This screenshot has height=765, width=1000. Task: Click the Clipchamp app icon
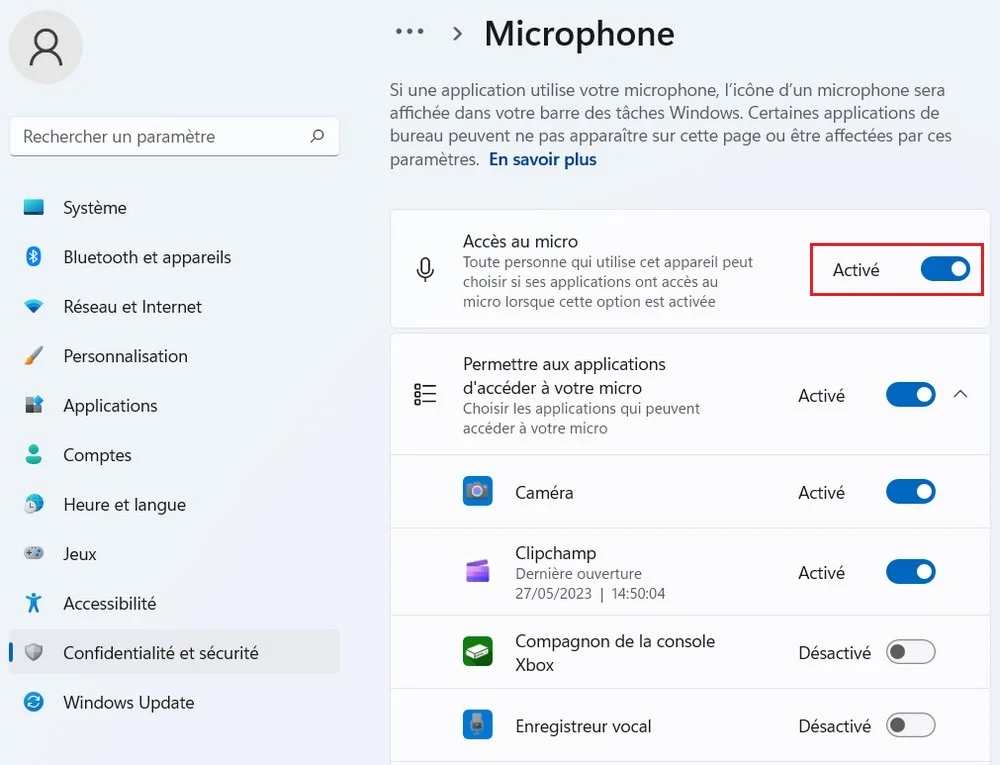478,571
